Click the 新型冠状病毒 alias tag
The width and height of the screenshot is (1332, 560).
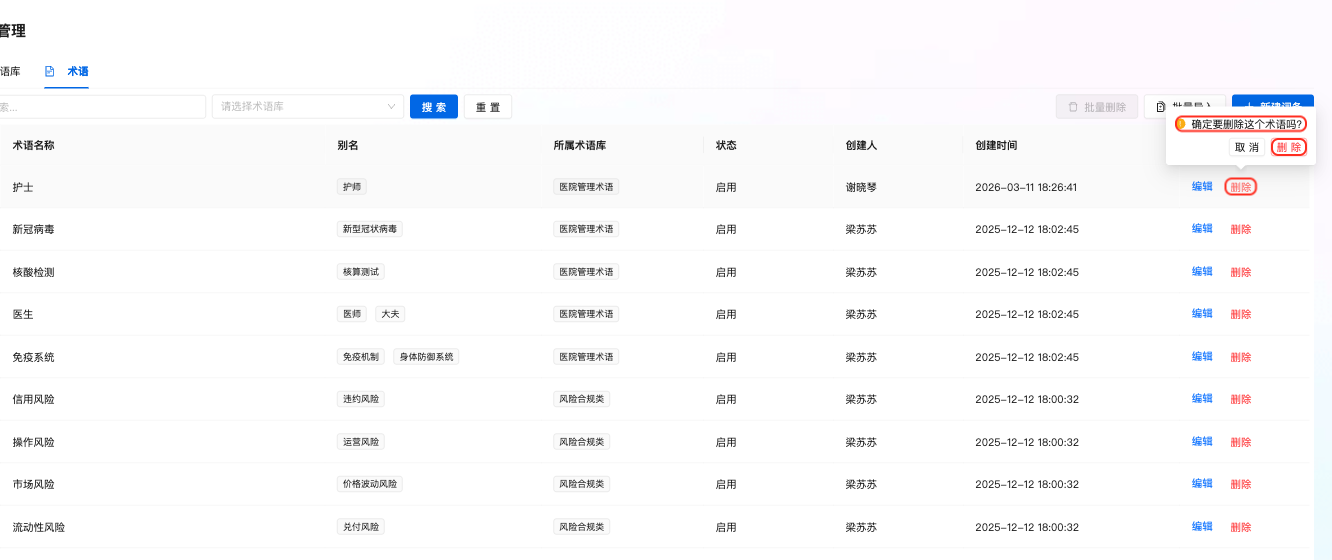(x=370, y=229)
